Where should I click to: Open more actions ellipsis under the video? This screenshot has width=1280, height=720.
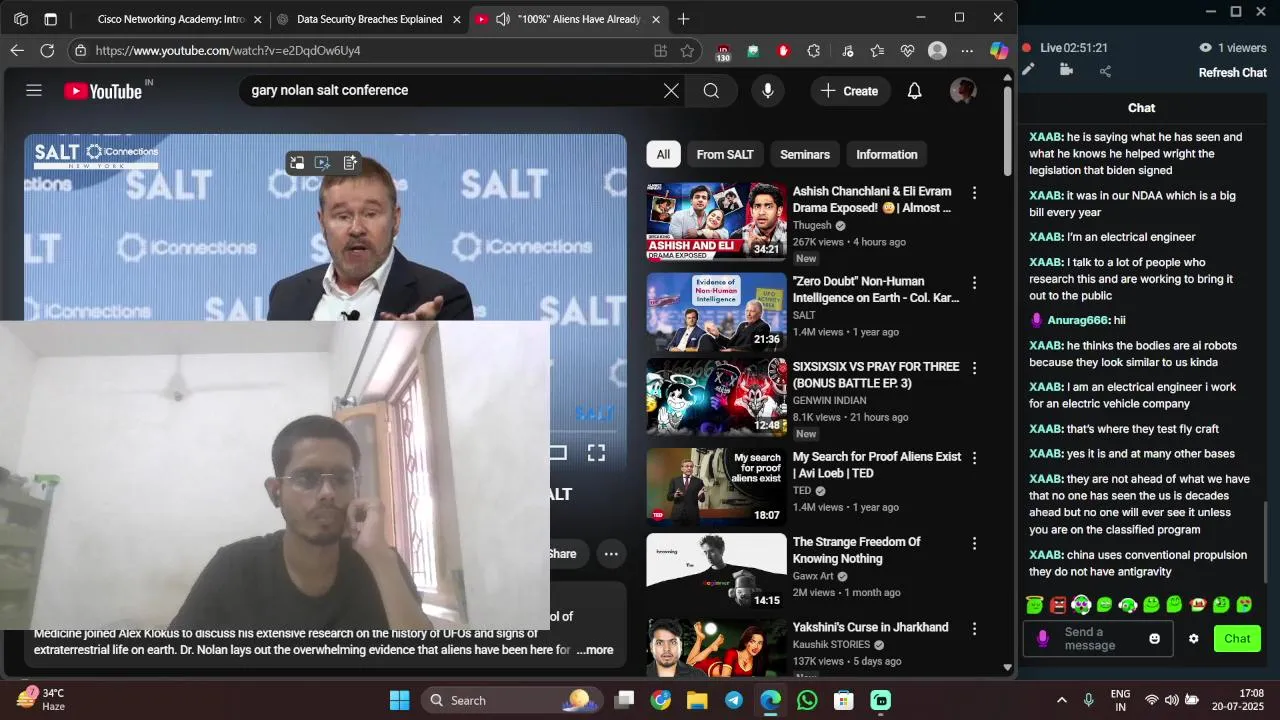(611, 554)
